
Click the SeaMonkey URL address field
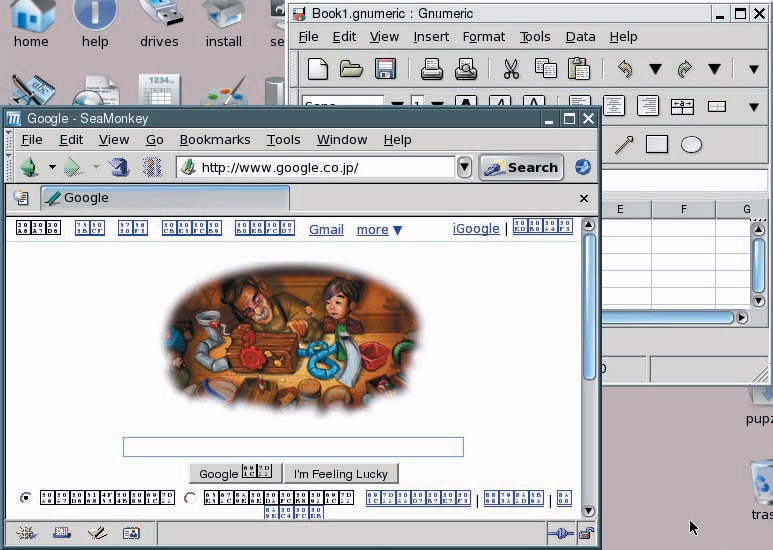316,168
